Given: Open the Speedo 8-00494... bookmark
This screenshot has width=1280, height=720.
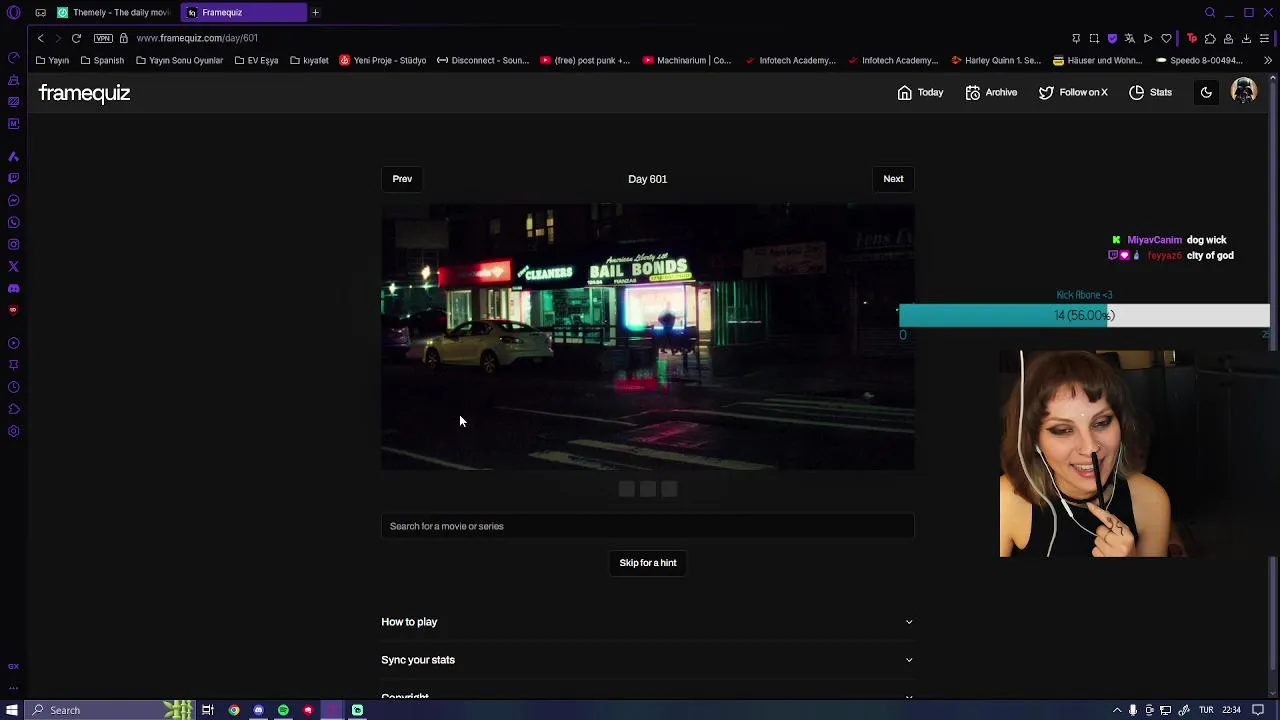Looking at the screenshot, I should 1198,60.
